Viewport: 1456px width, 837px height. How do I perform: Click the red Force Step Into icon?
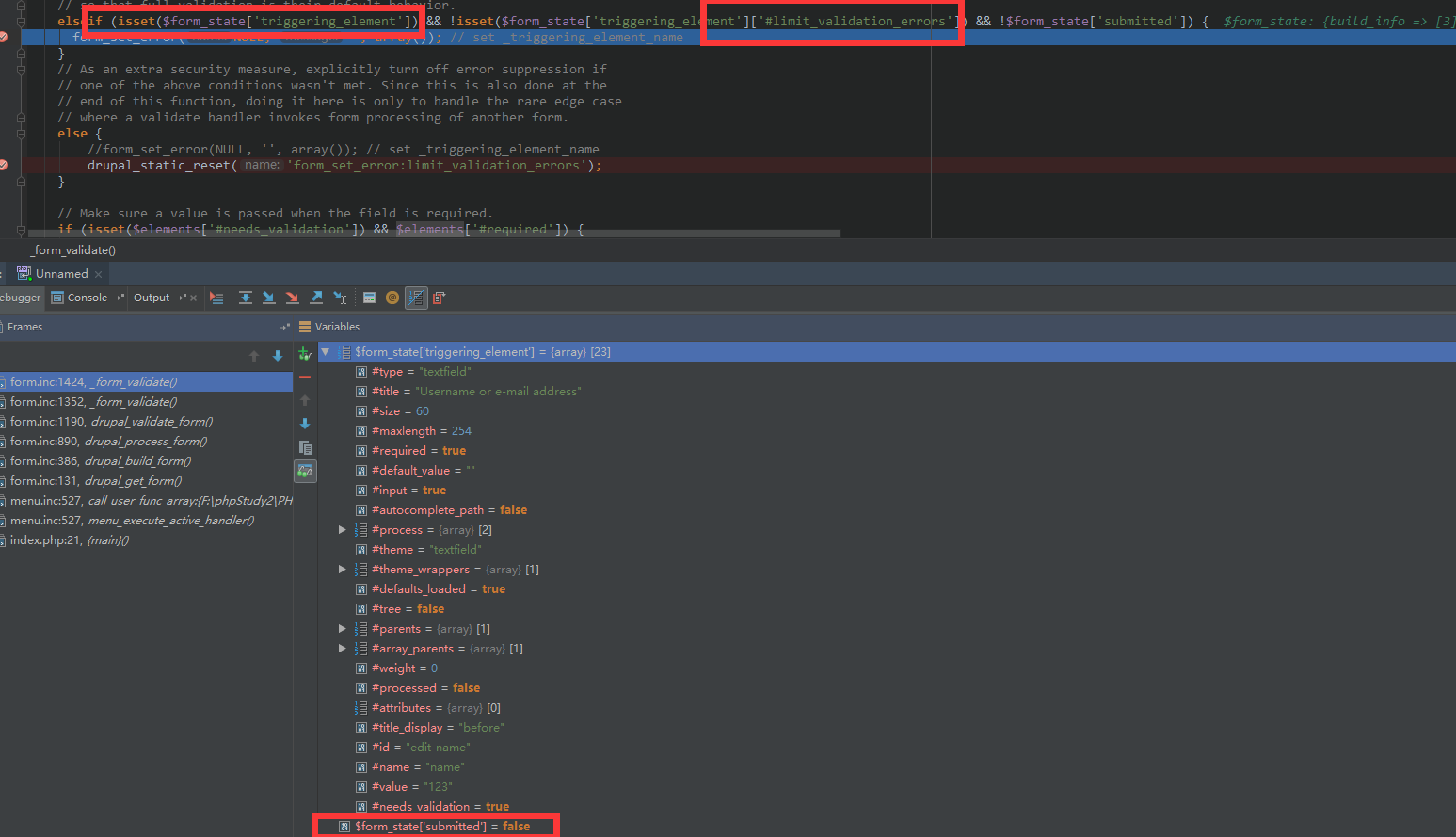coord(292,298)
